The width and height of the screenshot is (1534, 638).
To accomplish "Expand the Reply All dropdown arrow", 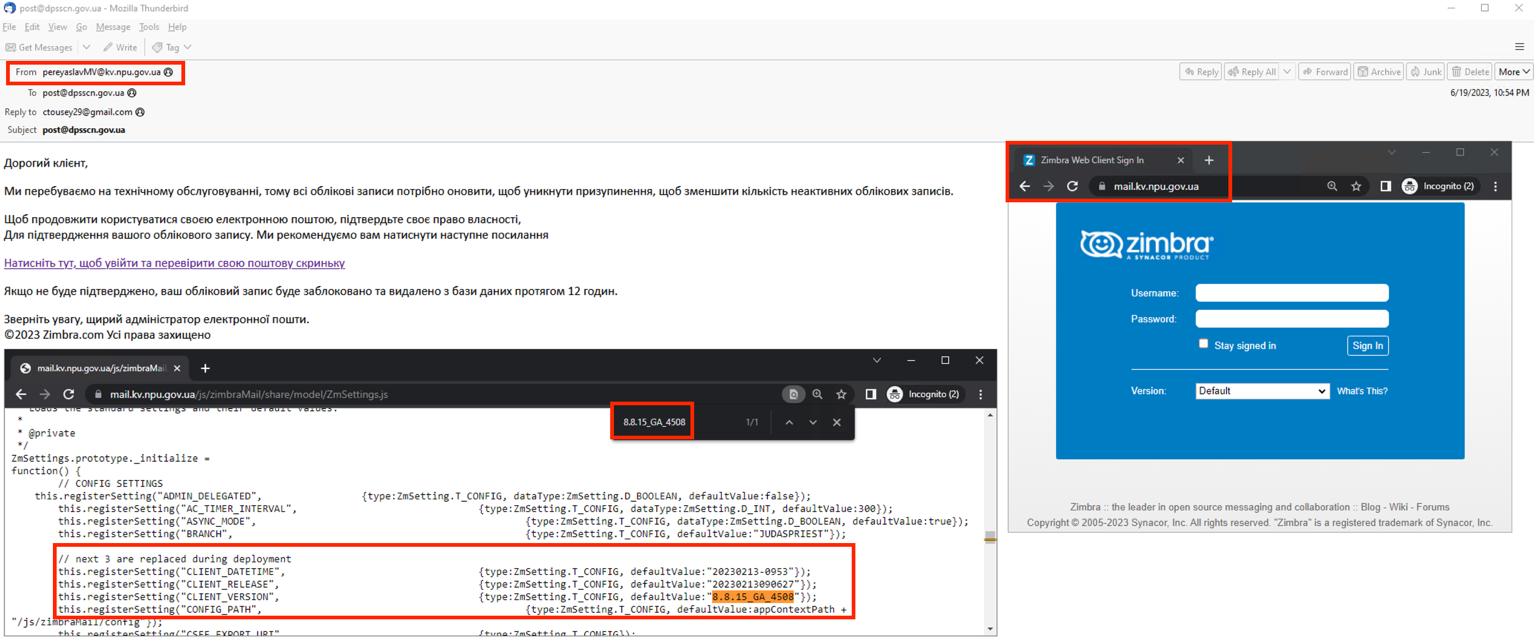I will click(x=1287, y=72).
